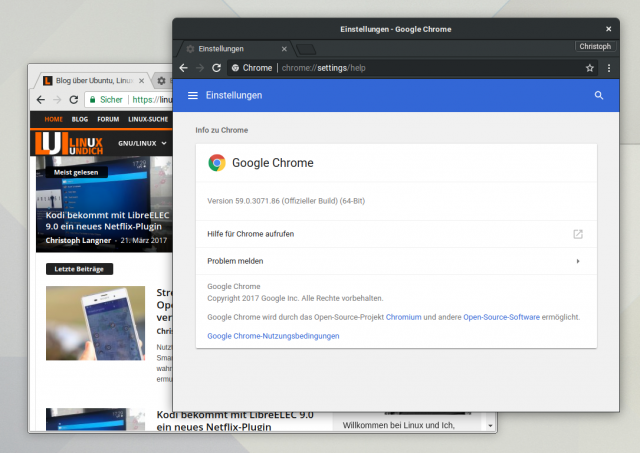Open Chrome three-dot menu
Screen dimensions: 640x453
609,68
